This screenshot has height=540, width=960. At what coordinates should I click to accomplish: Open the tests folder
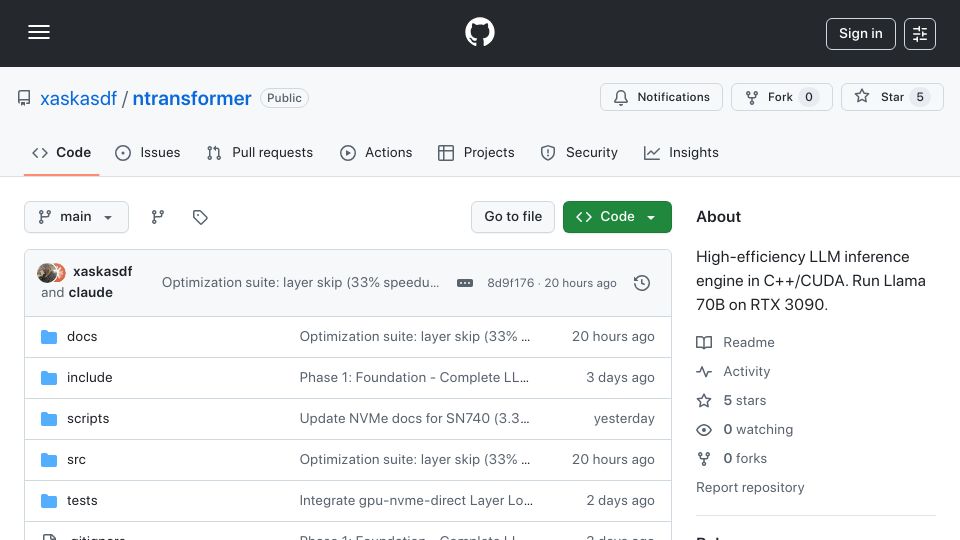[x=82, y=501]
